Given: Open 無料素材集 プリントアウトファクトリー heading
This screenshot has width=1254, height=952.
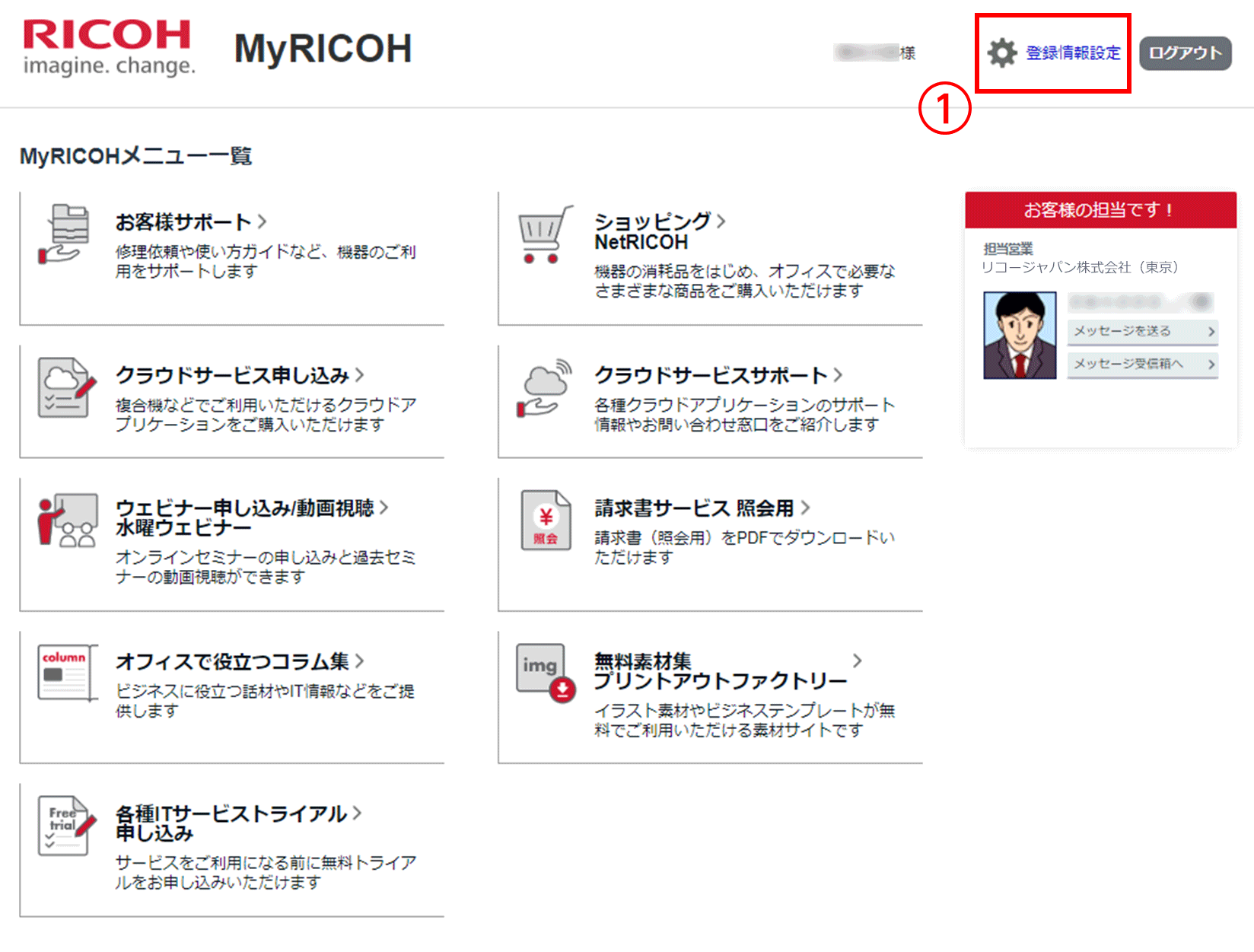Looking at the screenshot, I should (x=721, y=671).
